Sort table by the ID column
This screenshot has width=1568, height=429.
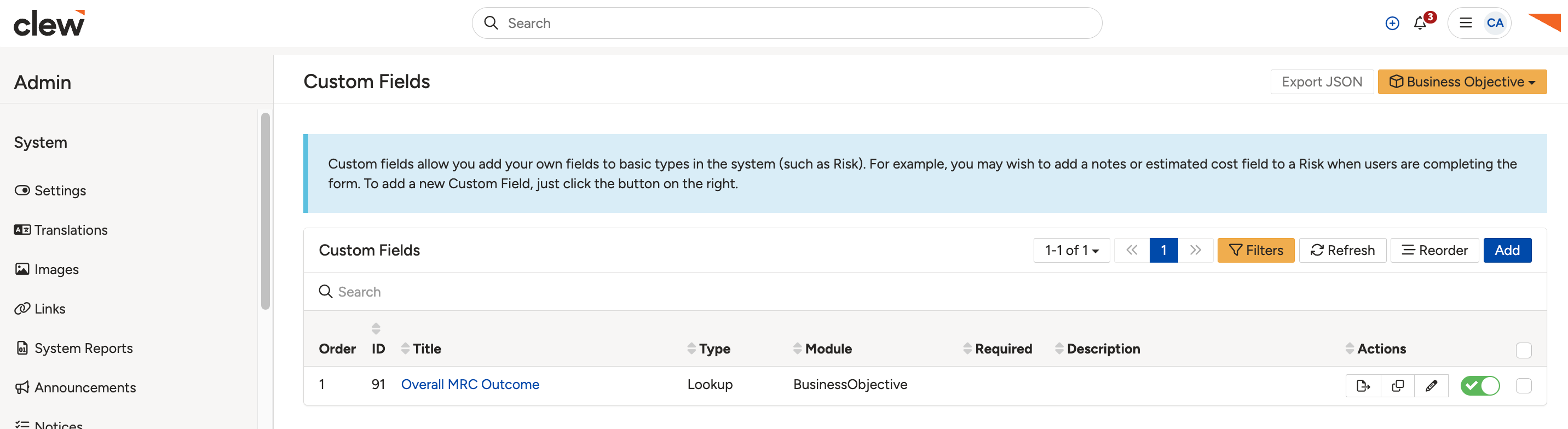pyautogui.click(x=376, y=329)
